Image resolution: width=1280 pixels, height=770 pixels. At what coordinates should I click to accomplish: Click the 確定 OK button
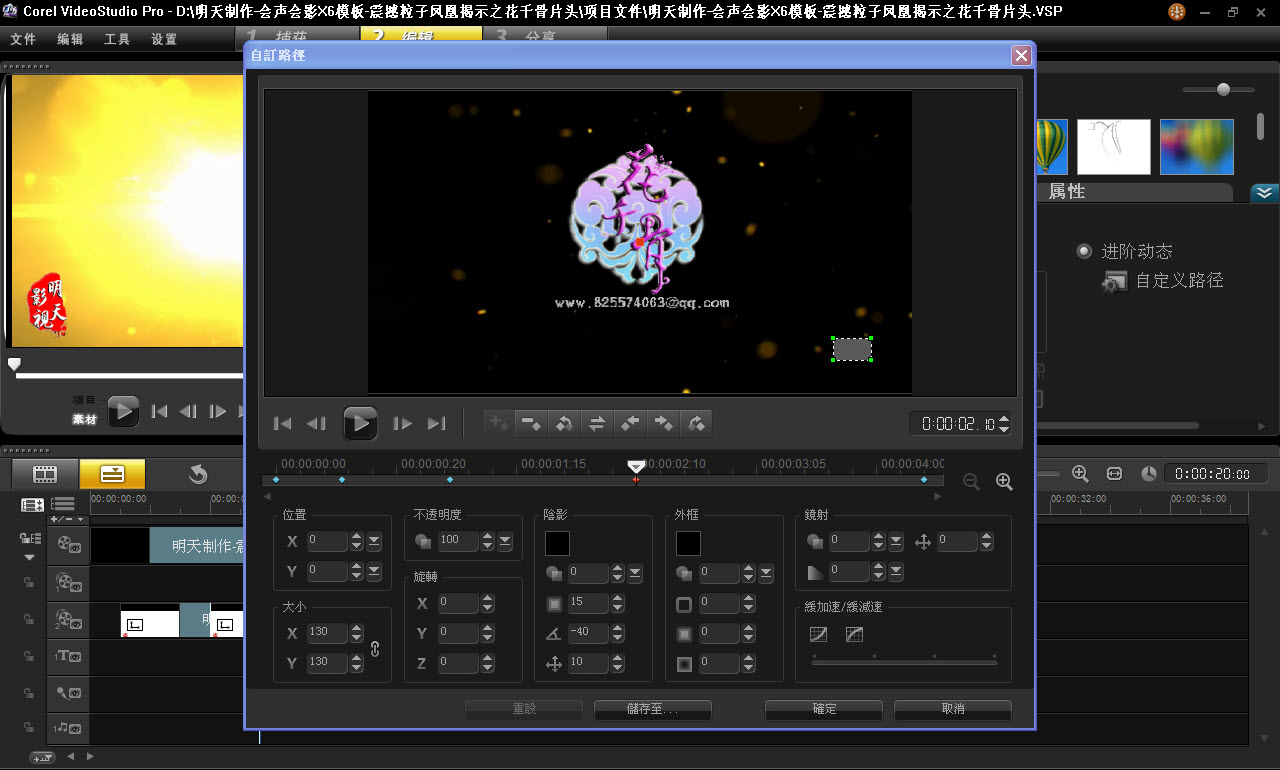(824, 709)
